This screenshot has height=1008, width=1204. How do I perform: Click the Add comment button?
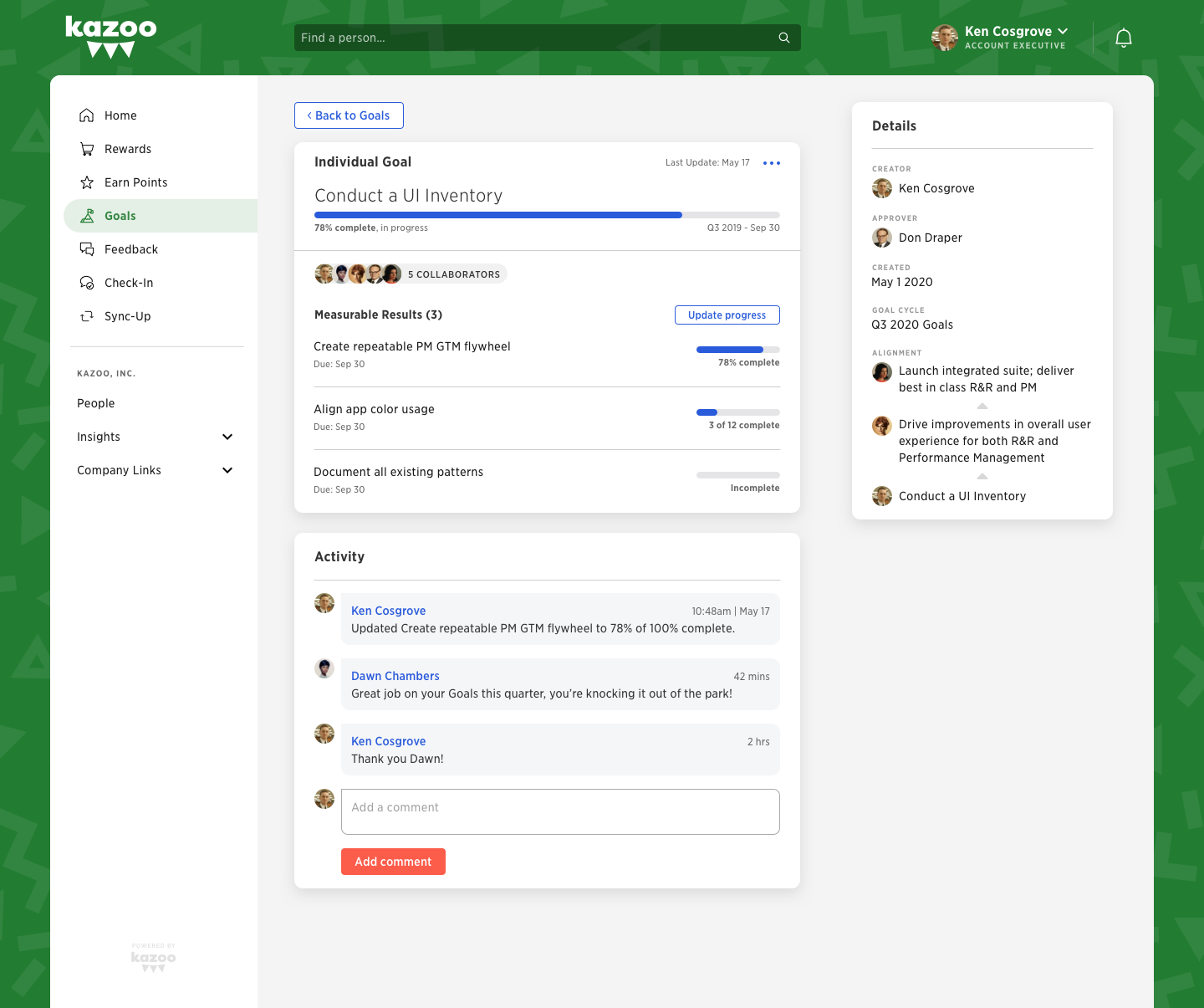(393, 862)
